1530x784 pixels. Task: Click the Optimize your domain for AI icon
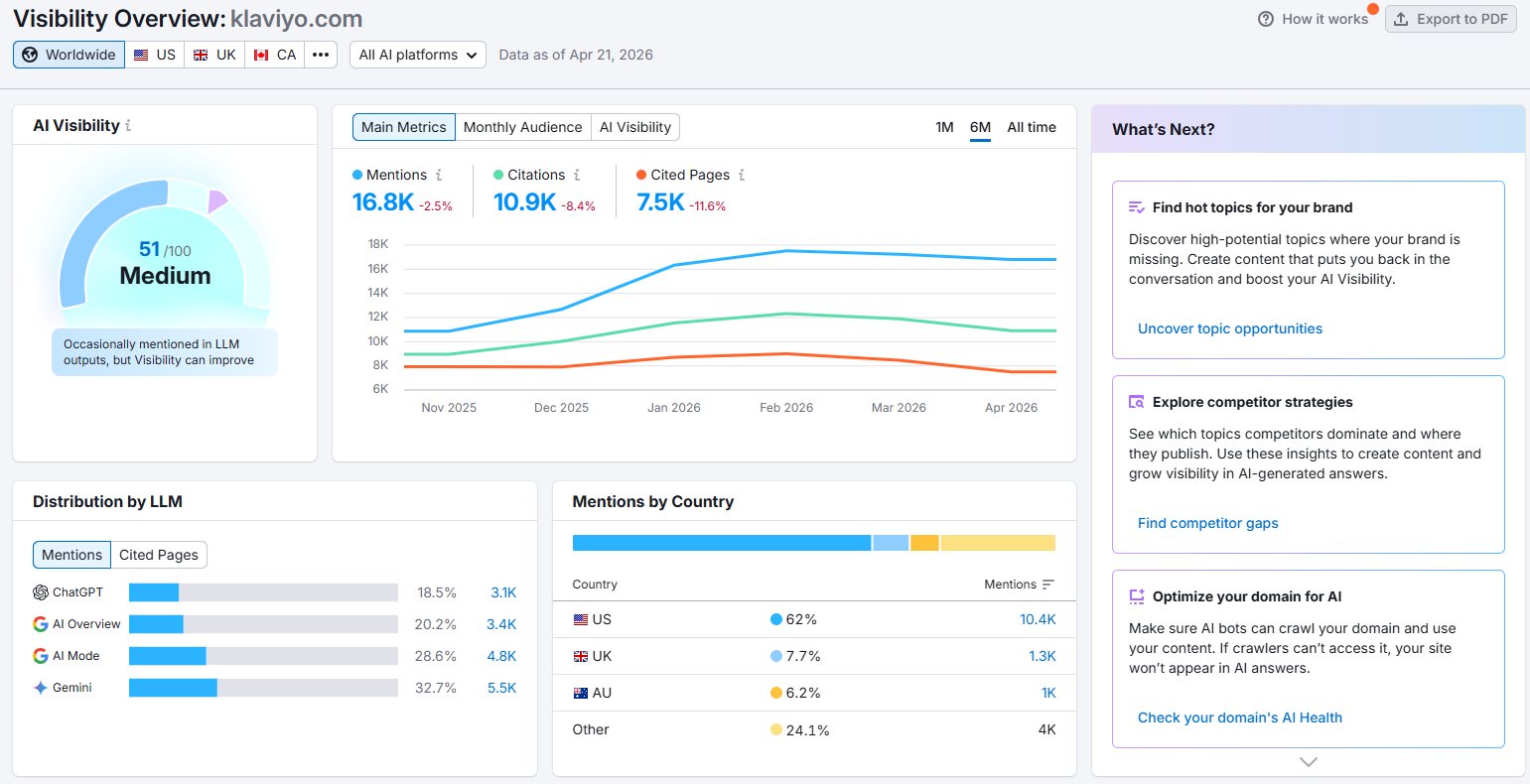point(1137,596)
